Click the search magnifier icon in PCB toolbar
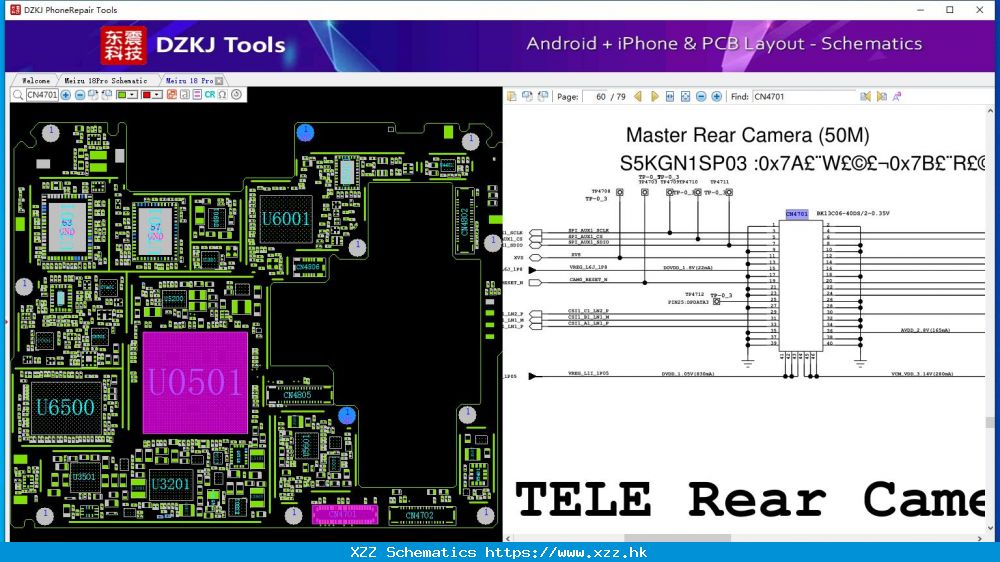The width and height of the screenshot is (1000, 562). 18,95
